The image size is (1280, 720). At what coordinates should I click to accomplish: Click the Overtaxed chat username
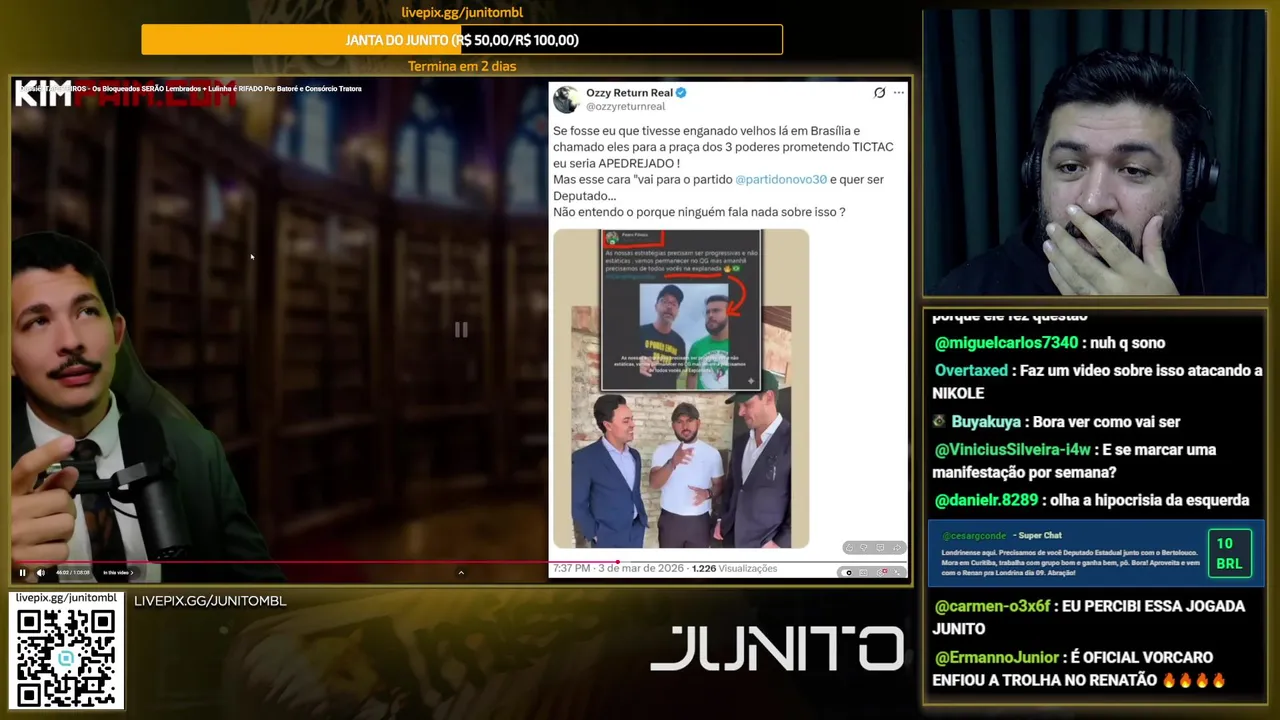[971, 370]
